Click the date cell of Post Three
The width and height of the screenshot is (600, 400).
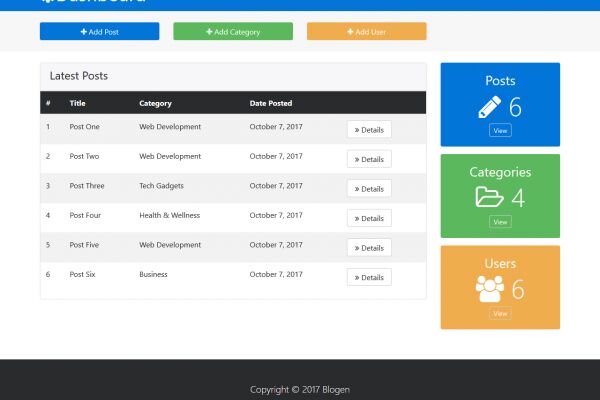pos(276,186)
